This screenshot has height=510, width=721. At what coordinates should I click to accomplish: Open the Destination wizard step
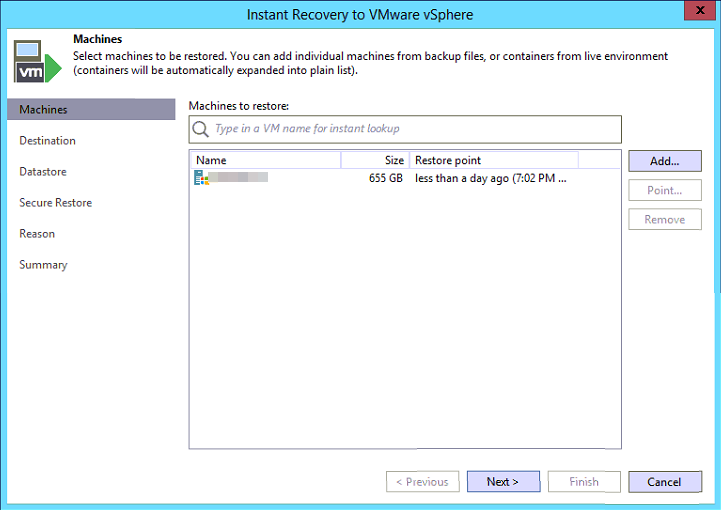tap(47, 140)
